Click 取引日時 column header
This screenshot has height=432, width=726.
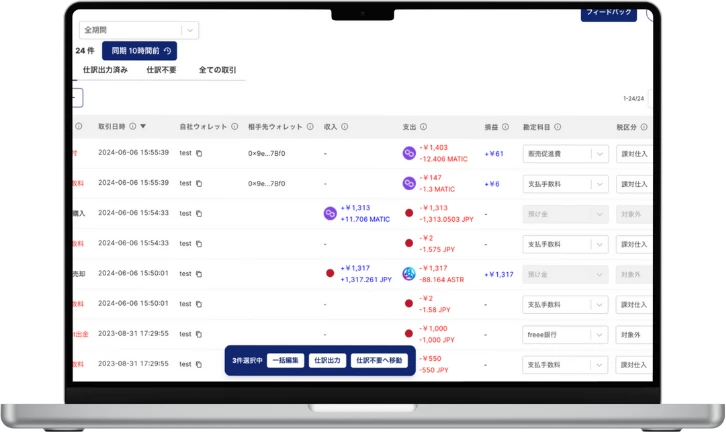(x=112, y=126)
